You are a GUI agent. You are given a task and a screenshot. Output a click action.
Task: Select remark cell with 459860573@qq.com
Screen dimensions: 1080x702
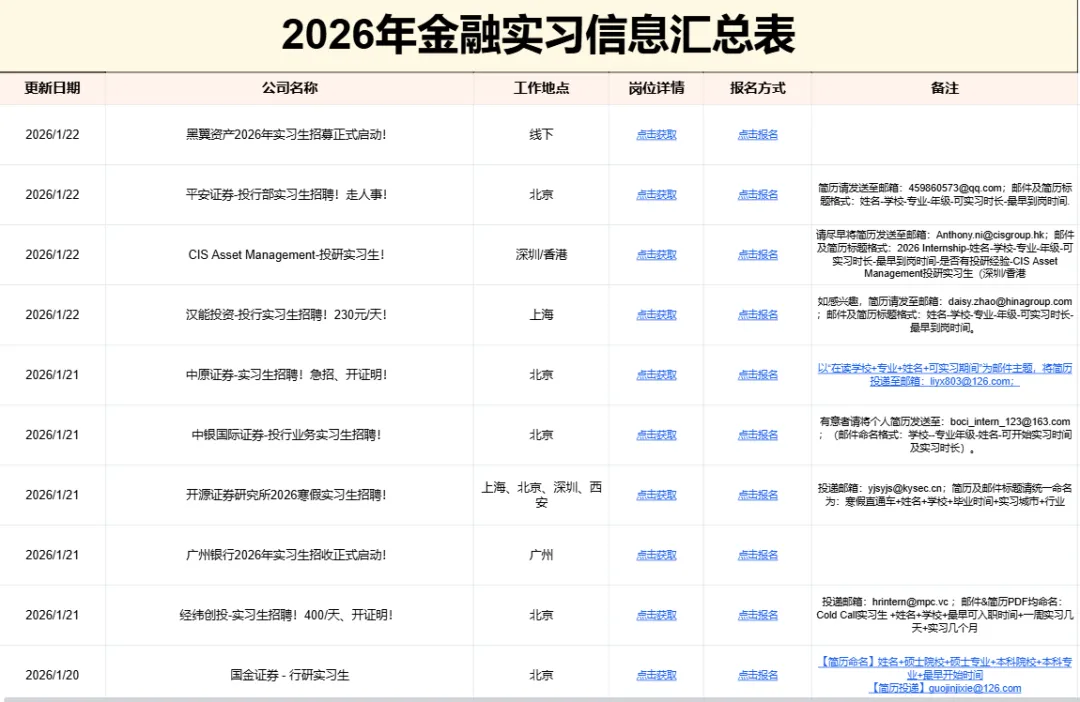click(x=944, y=195)
